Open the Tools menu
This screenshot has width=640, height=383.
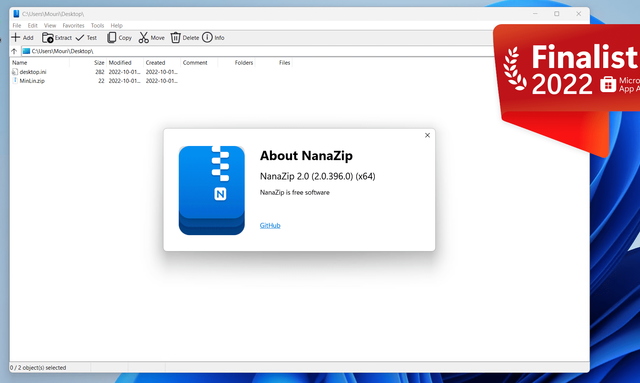(97, 25)
